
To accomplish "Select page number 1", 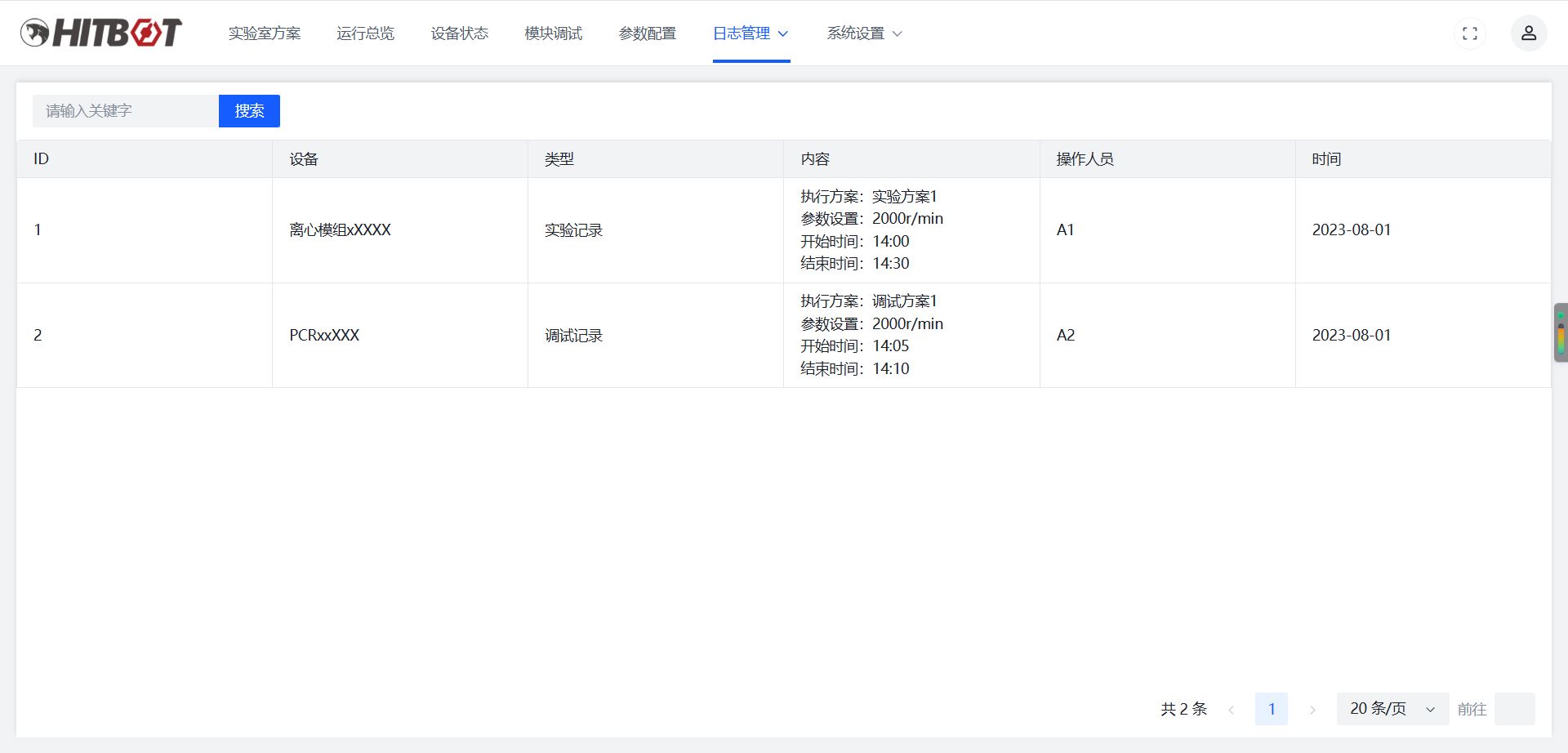I will 1272,709.
